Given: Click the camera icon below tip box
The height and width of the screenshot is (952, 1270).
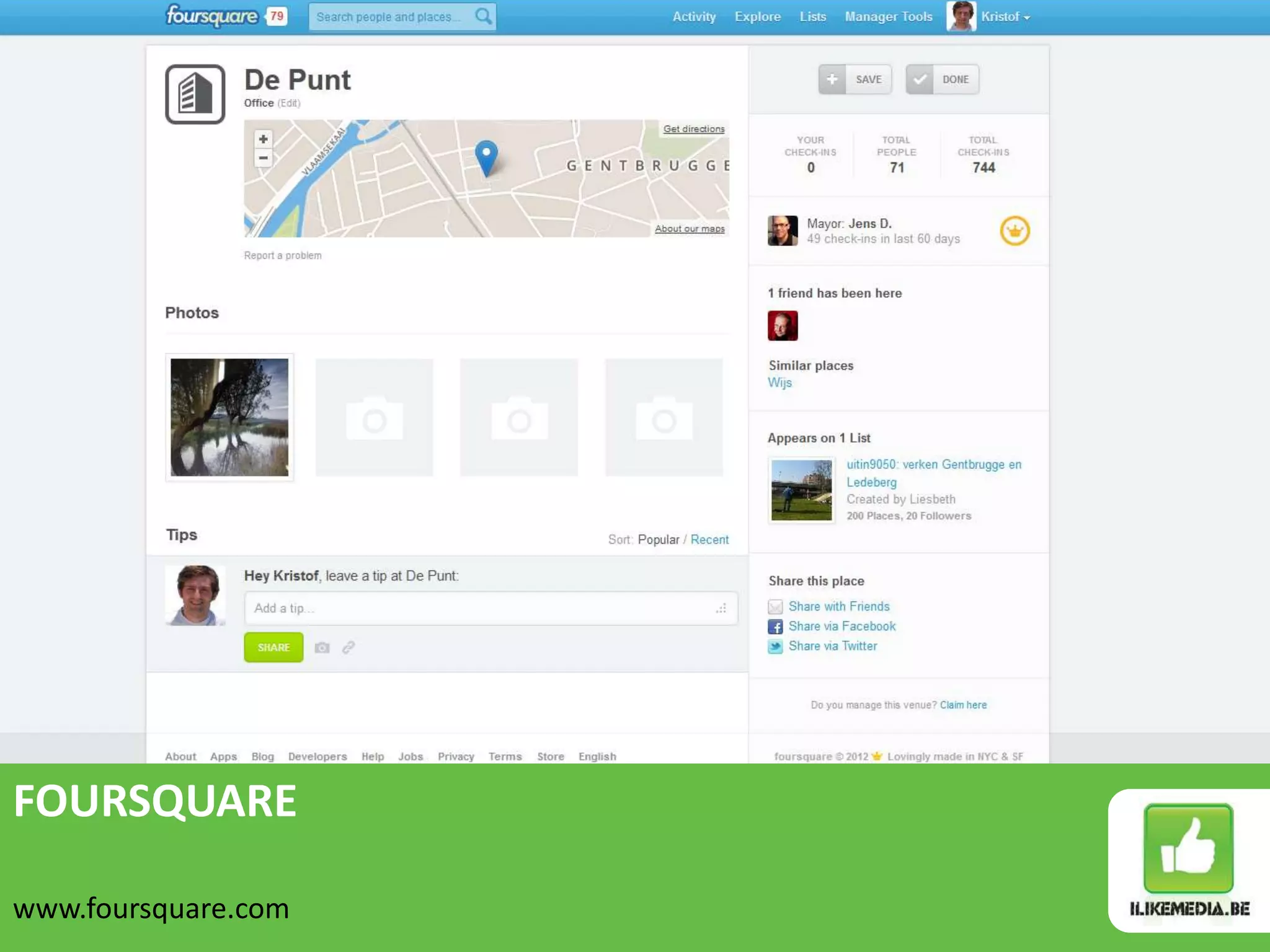Looking at the screenshot, I should [322, 648].
